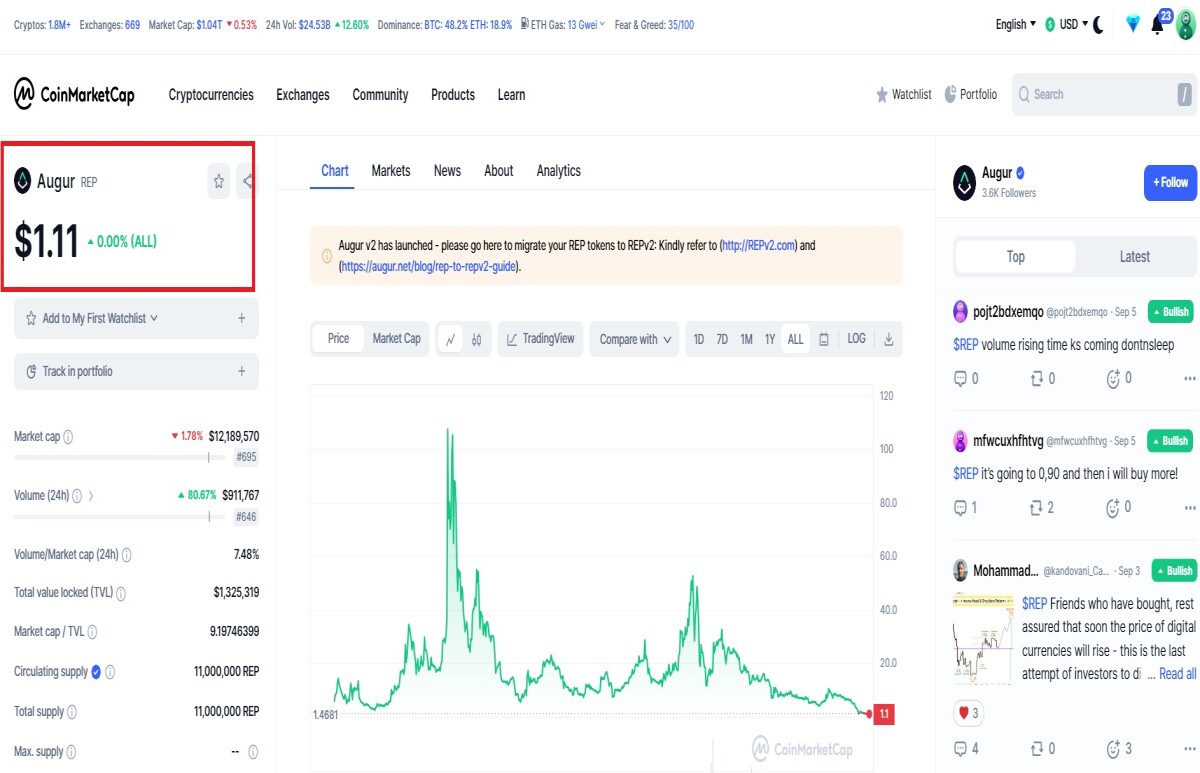Viewport: 1200px width, 773px height.
Task: Click repost icon on pojt2bdxemqo post
Action: tap(1036, 378)
